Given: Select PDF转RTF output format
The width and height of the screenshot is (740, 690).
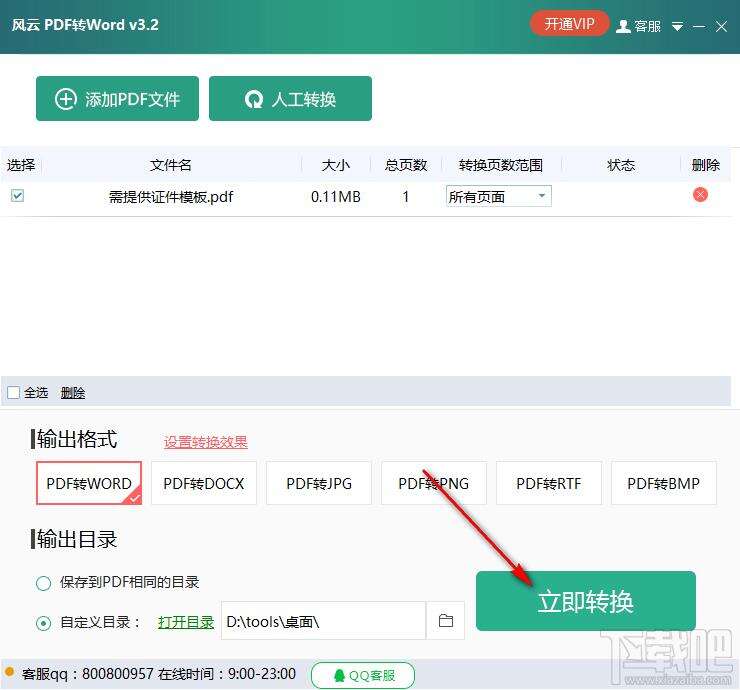Looking at the screenshot, I should point(549,483).
